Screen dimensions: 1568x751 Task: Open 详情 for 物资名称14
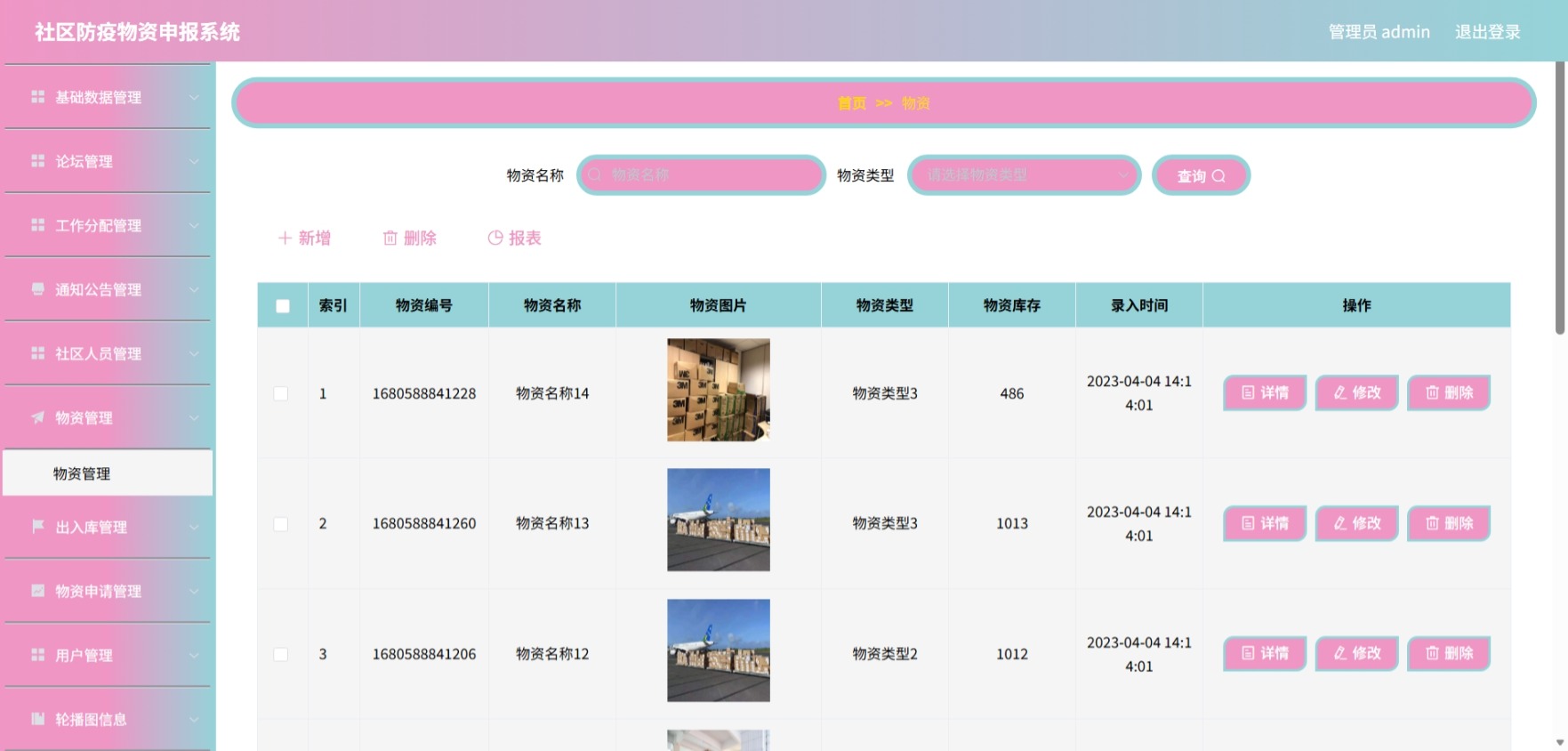pyautogui.click(x=1265, y=392)
